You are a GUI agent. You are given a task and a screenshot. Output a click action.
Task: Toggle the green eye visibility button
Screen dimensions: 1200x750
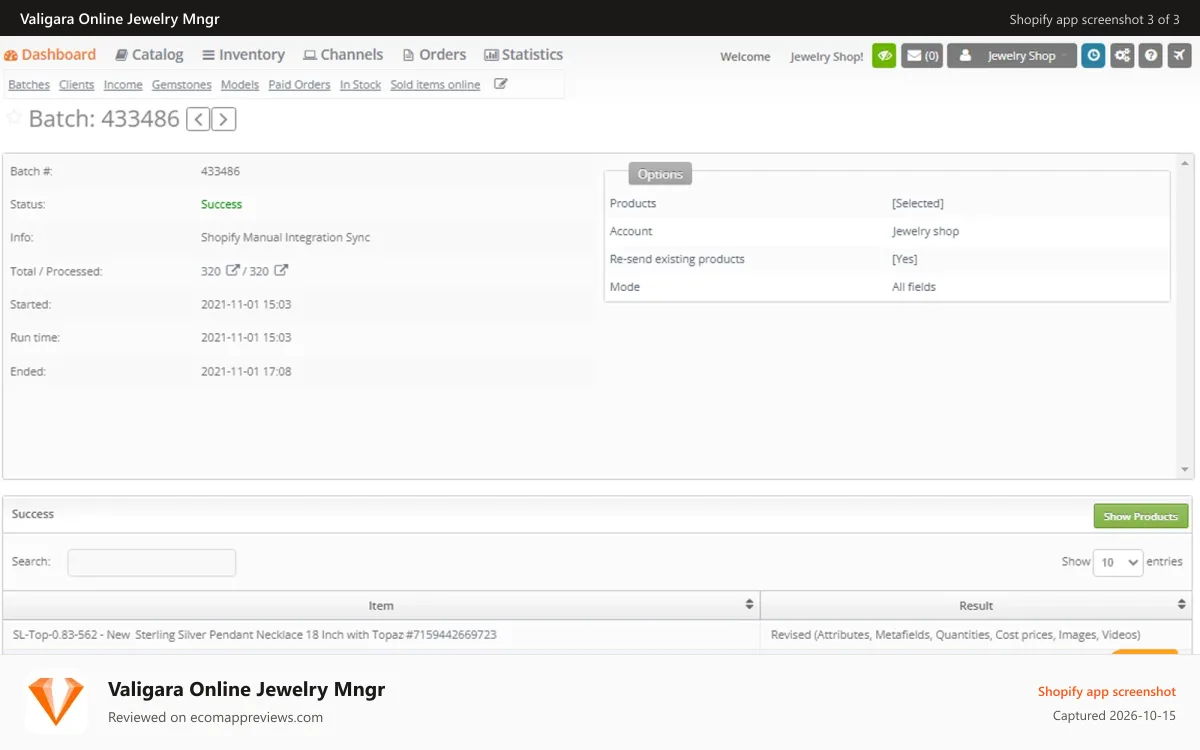[884, 56]
